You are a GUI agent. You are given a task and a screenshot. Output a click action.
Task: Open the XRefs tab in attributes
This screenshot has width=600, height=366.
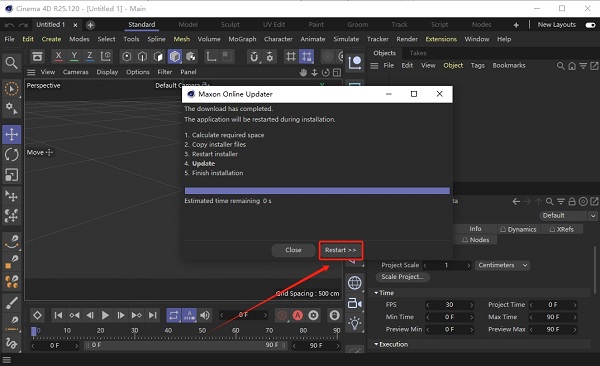click(562, 229)
